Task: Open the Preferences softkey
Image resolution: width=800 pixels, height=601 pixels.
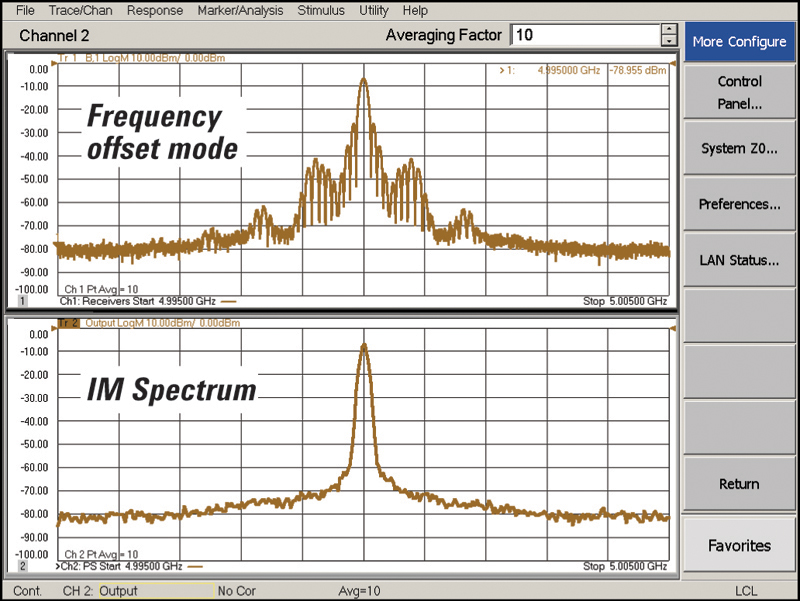Action: click(739, 204)
